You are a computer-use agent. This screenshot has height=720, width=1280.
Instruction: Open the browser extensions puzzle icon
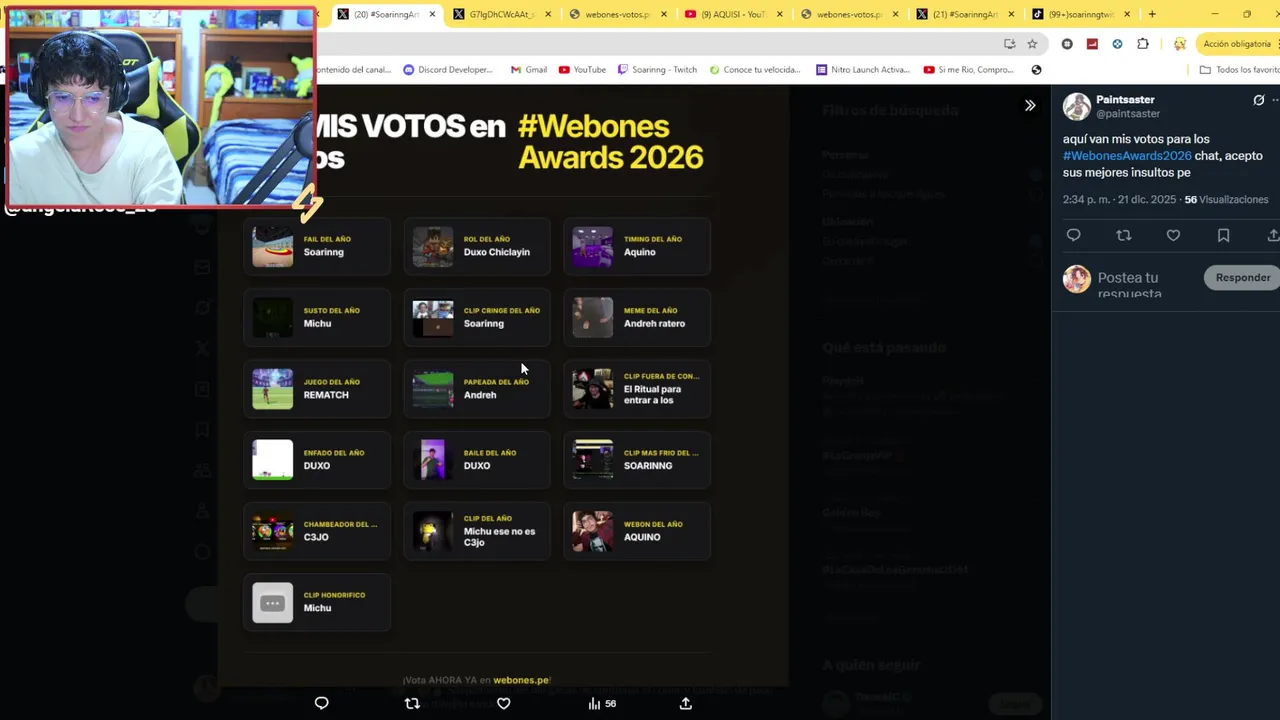coord(1143,44)
